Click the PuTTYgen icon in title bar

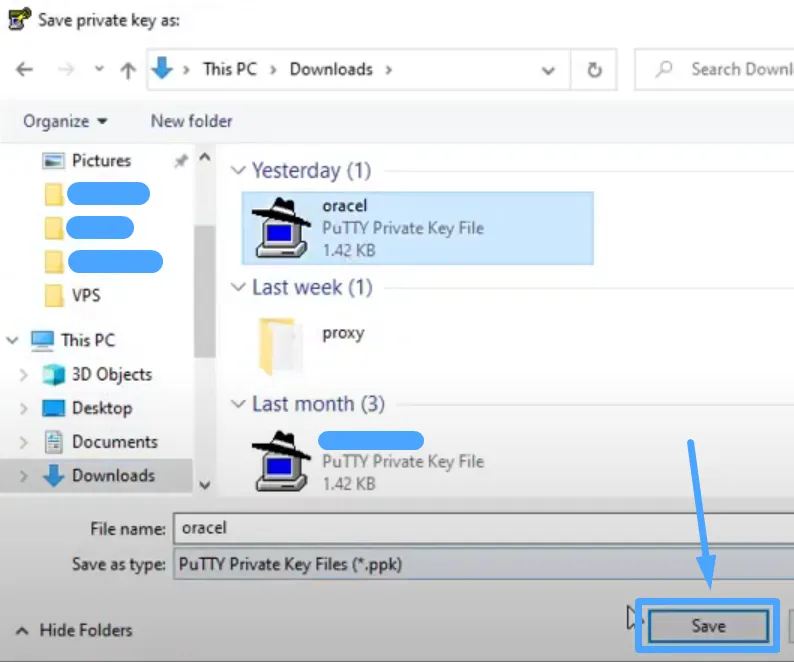20,19
